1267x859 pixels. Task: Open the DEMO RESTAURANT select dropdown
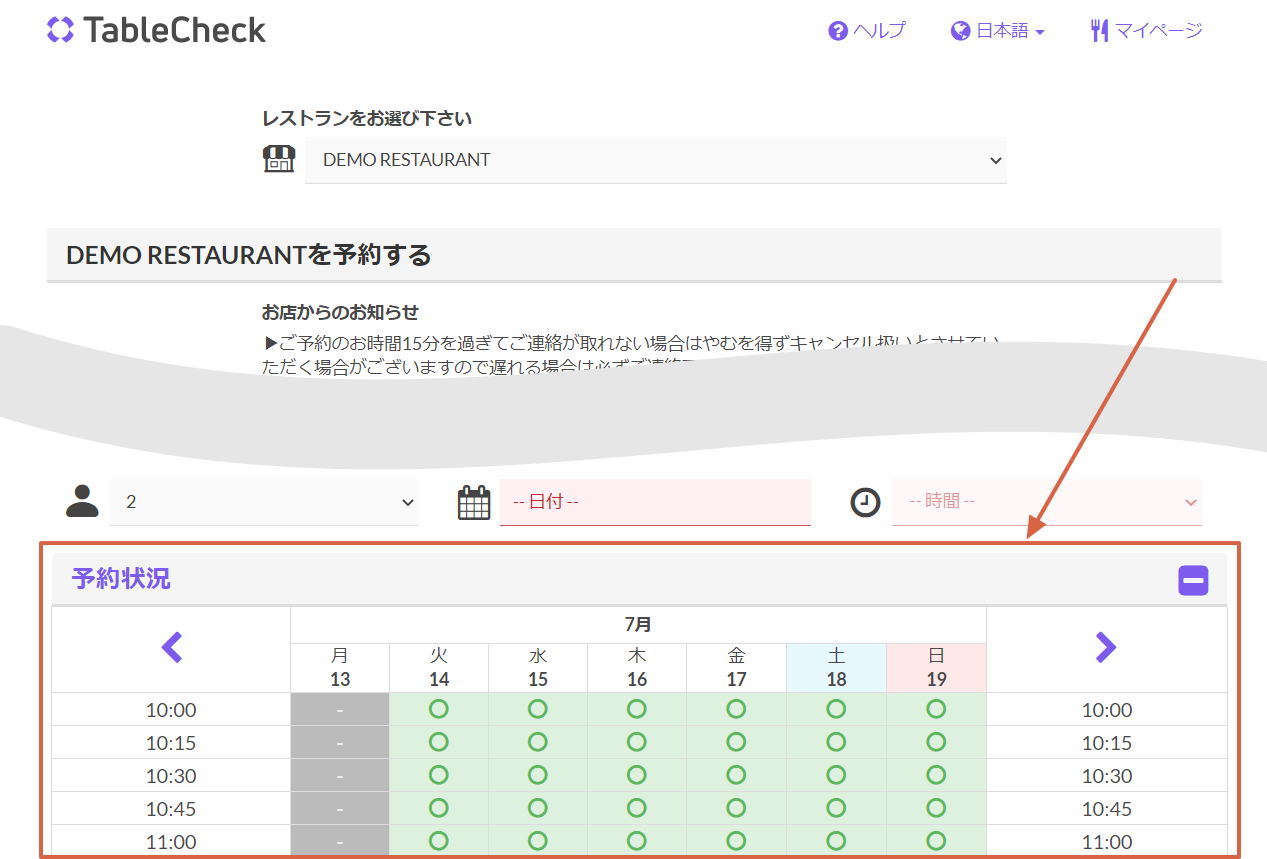(656, 160)
